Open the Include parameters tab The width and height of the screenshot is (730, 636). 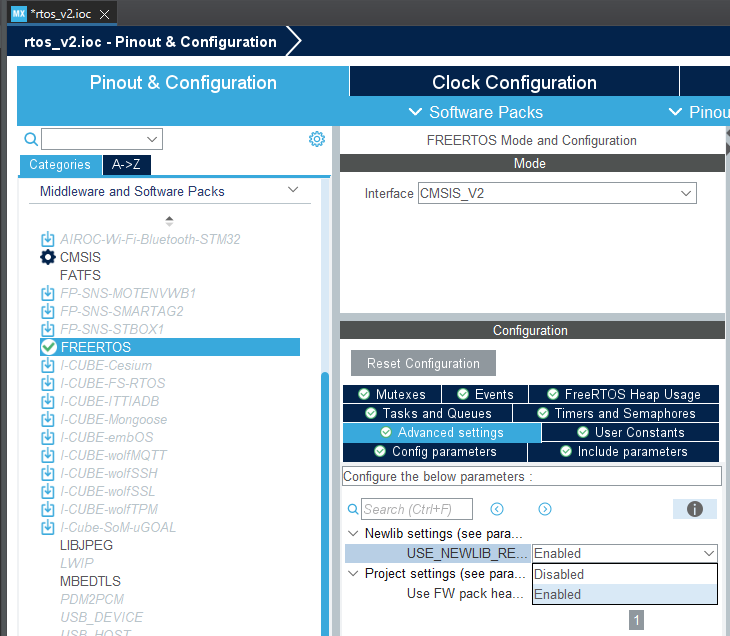(623, 452)
